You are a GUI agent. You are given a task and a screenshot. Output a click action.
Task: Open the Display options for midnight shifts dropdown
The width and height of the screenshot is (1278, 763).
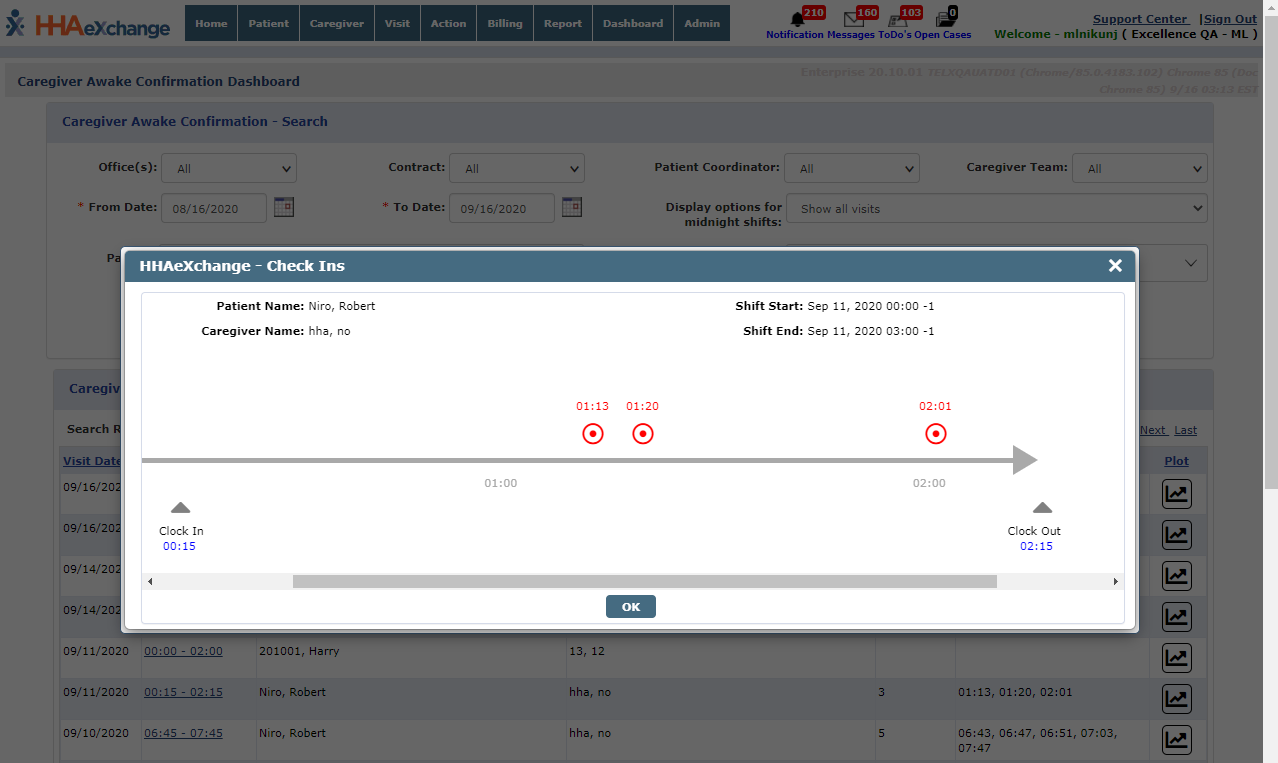click(996, 209)
